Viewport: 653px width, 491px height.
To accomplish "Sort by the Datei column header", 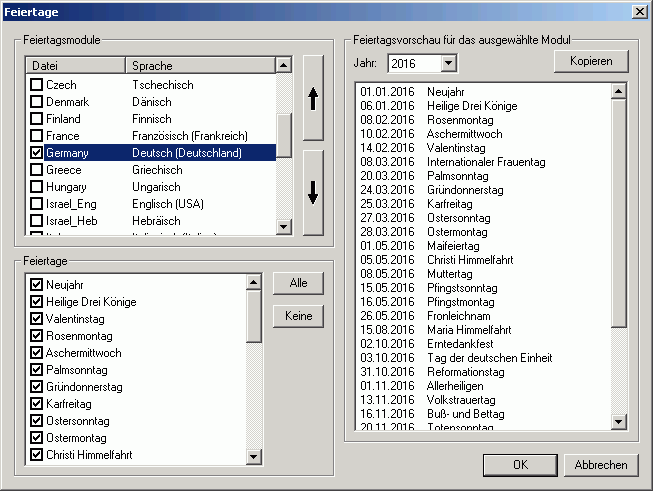I will 76,66.
